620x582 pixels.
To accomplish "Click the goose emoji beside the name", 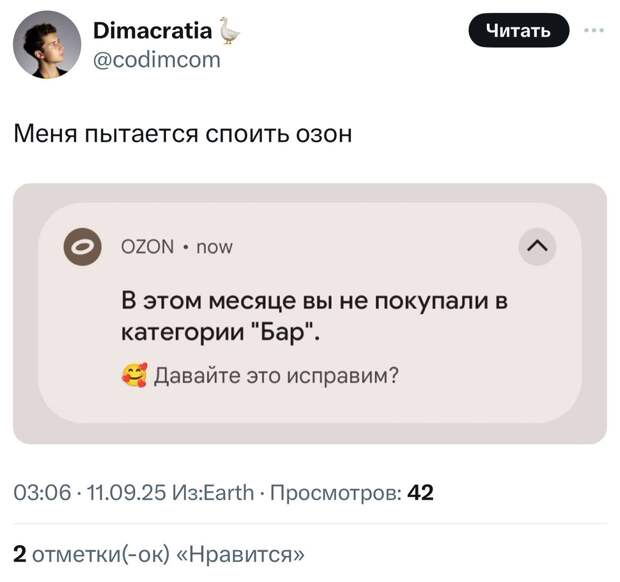I will (229, 31).
